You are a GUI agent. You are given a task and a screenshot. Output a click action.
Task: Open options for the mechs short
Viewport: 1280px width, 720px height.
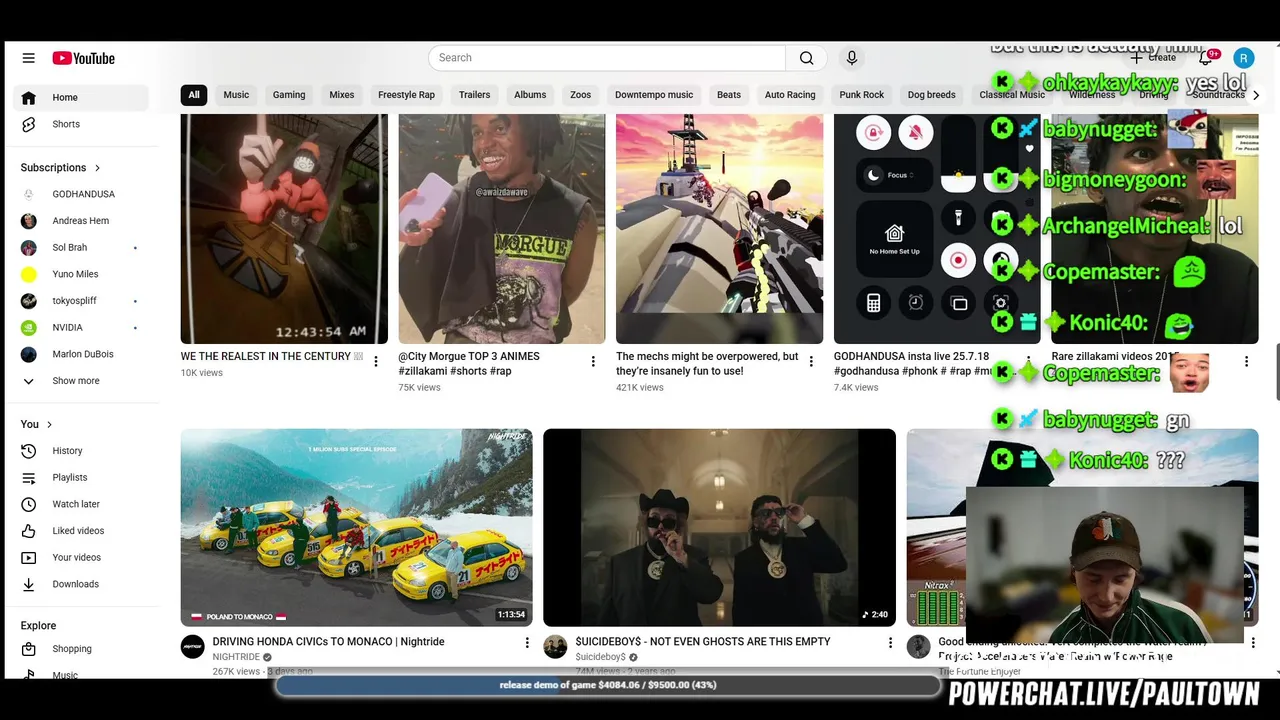click(x=811, y=361)
